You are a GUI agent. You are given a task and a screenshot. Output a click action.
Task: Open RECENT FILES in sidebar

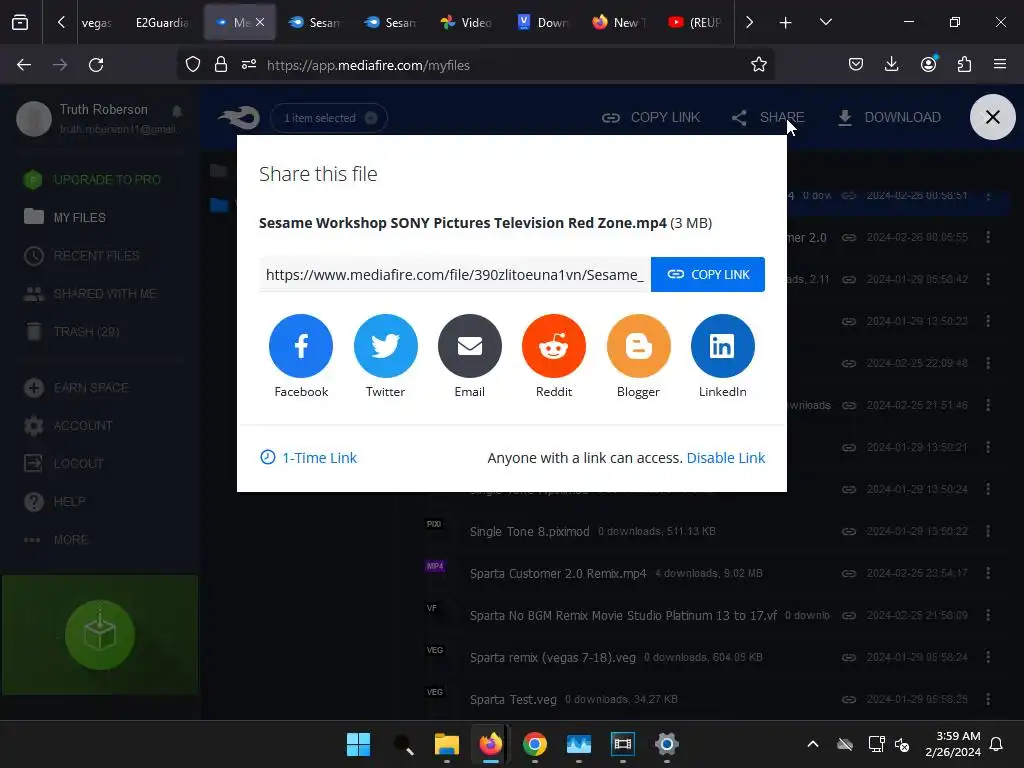82,255
